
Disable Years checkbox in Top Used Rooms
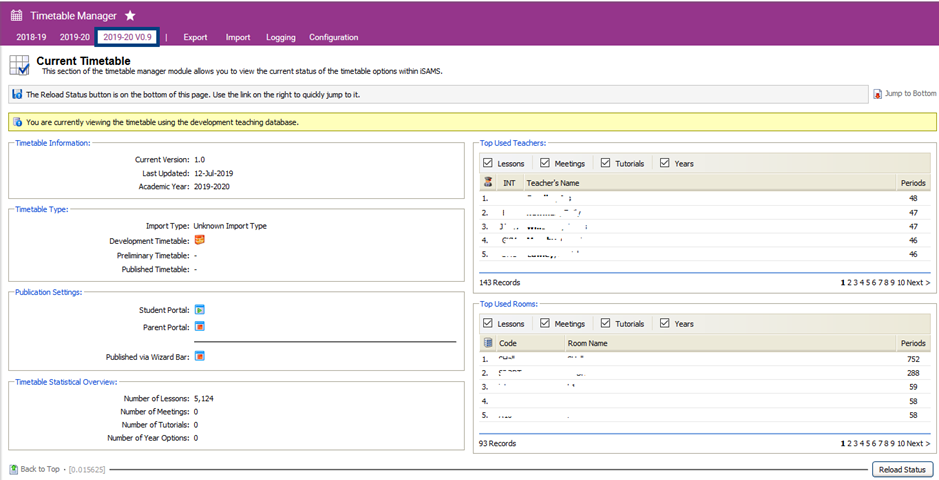tap(665, 323)
